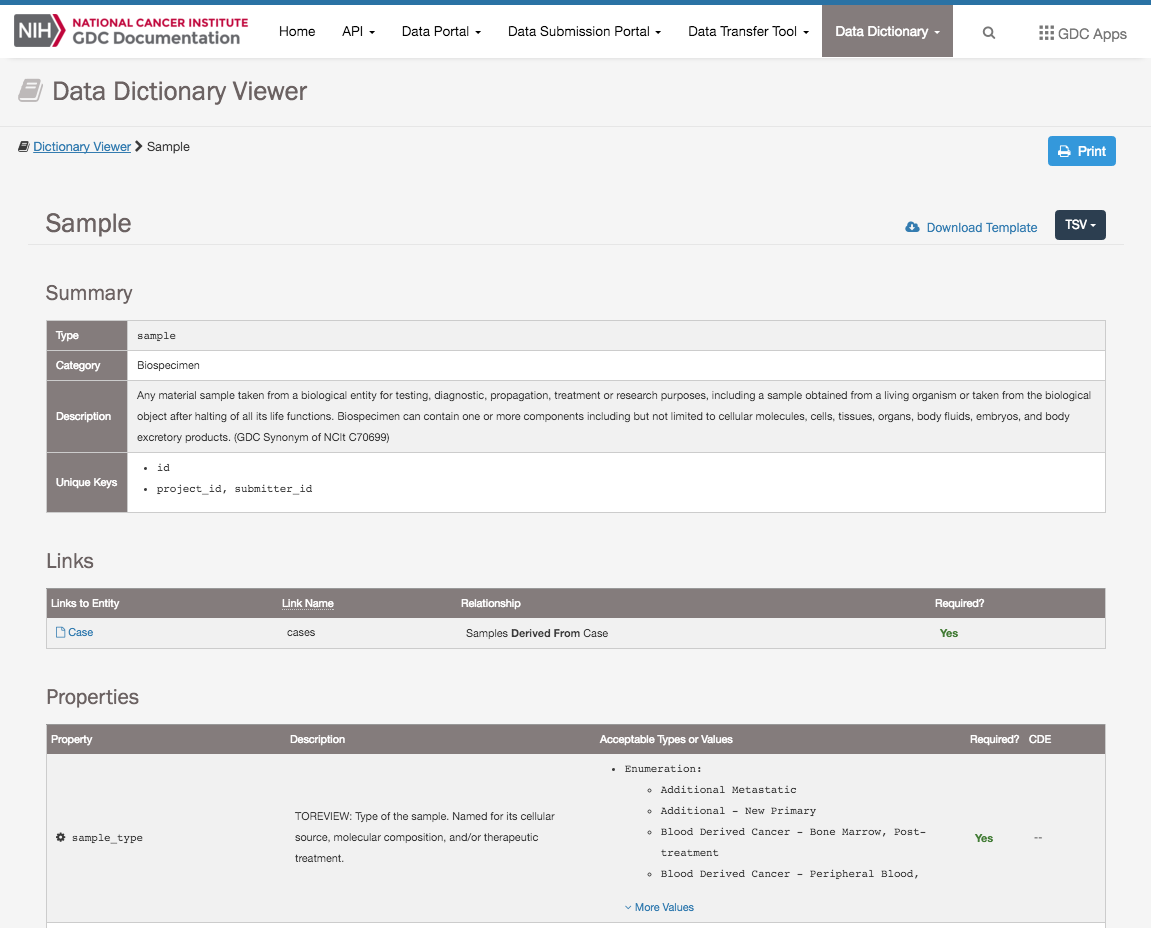
Task: Open the Data Transfer Tool menu
Action: click(x=748, y=32)
